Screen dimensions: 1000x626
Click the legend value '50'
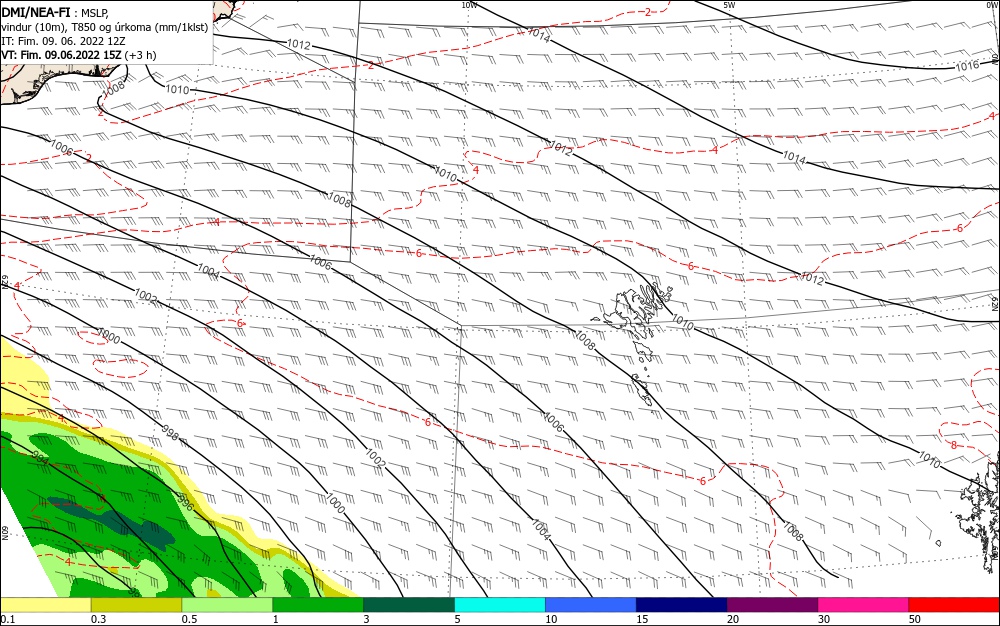(x=915, y=619)
